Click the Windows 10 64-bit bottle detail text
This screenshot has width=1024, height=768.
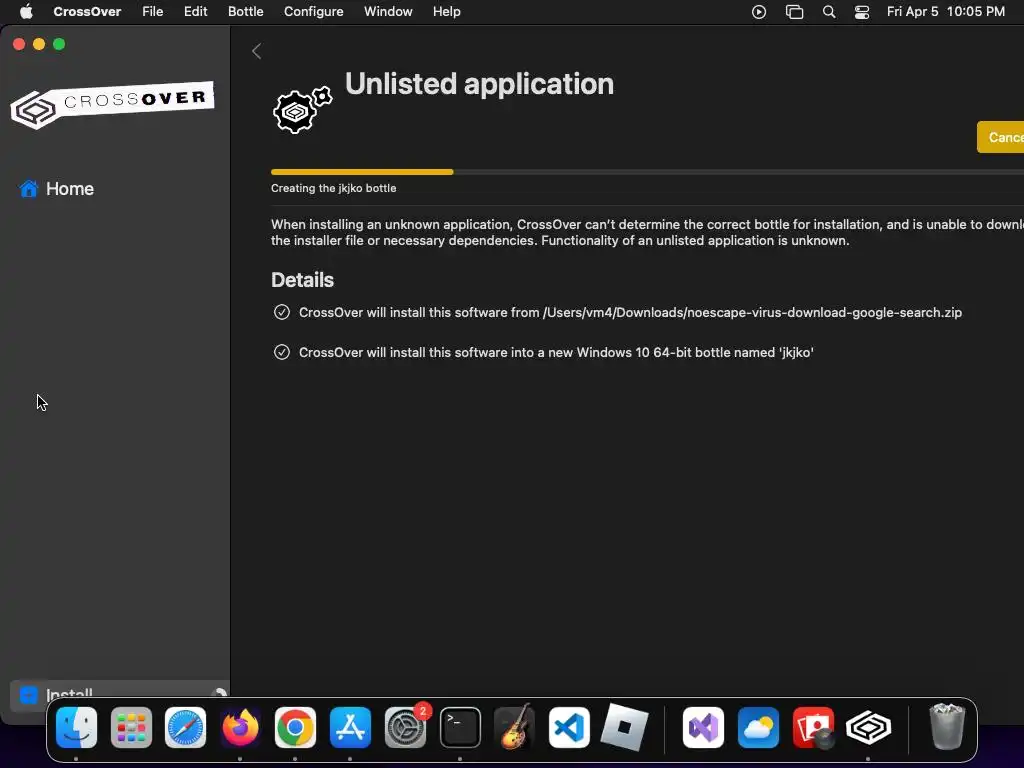coord(556,353)
